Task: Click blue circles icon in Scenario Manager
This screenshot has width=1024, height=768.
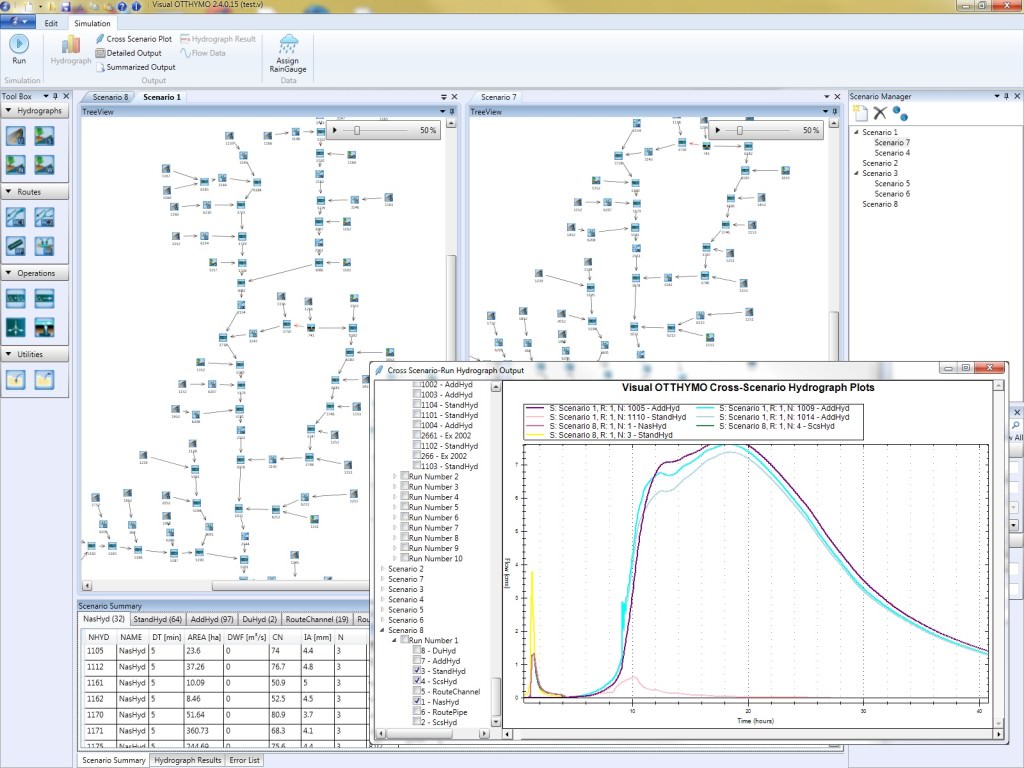Action: (900, 114)
